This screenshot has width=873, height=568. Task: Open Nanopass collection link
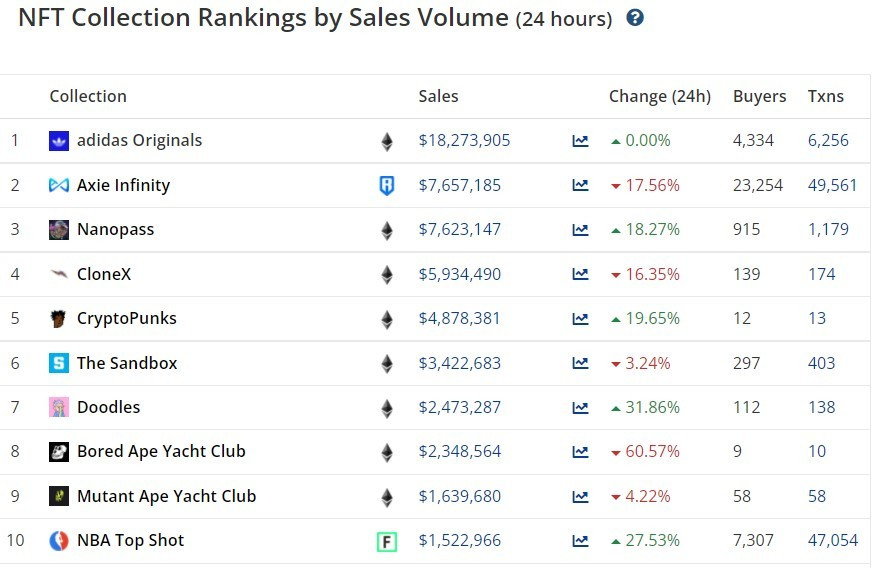tap(115, 229)
